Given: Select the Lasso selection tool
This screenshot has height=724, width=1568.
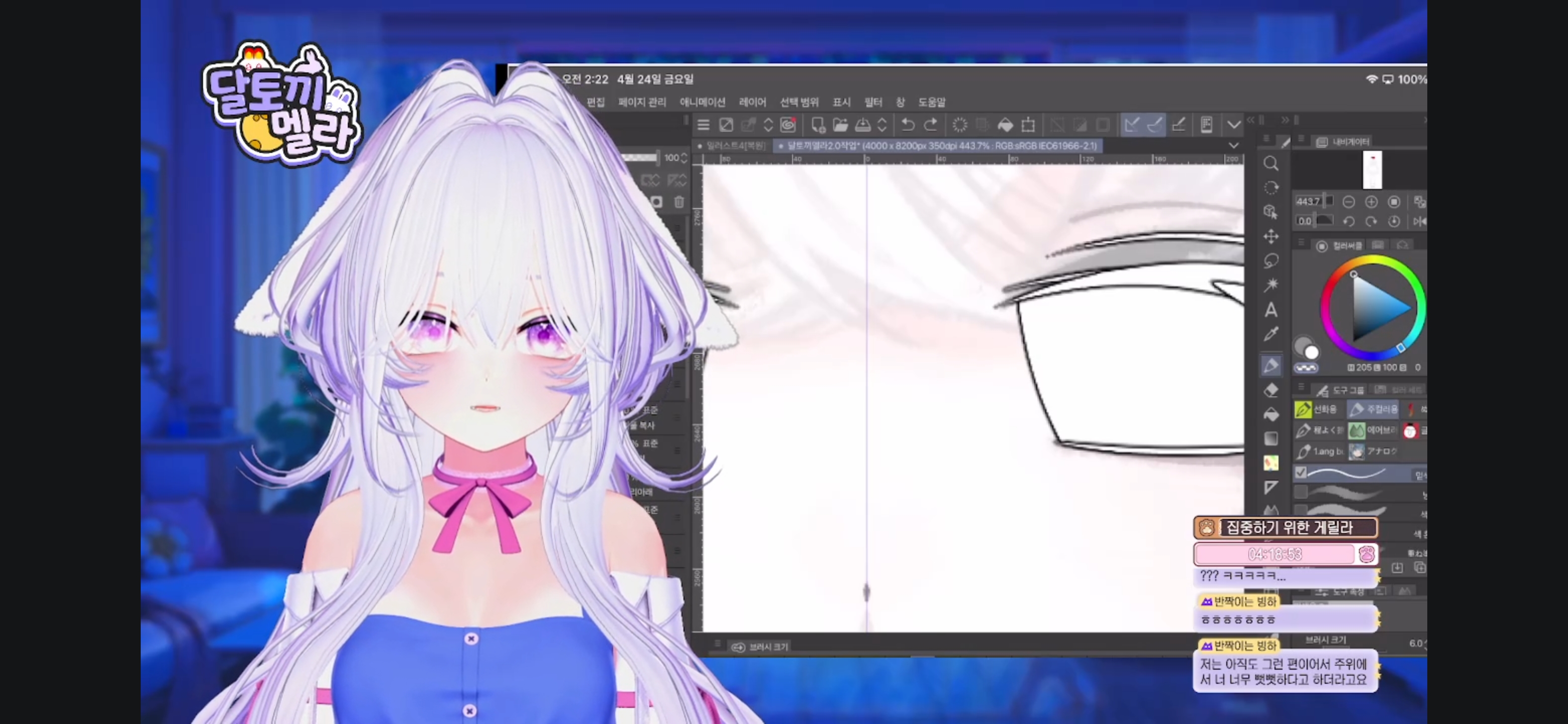Looking at the screenshot, I should (x=1270, y=260).
